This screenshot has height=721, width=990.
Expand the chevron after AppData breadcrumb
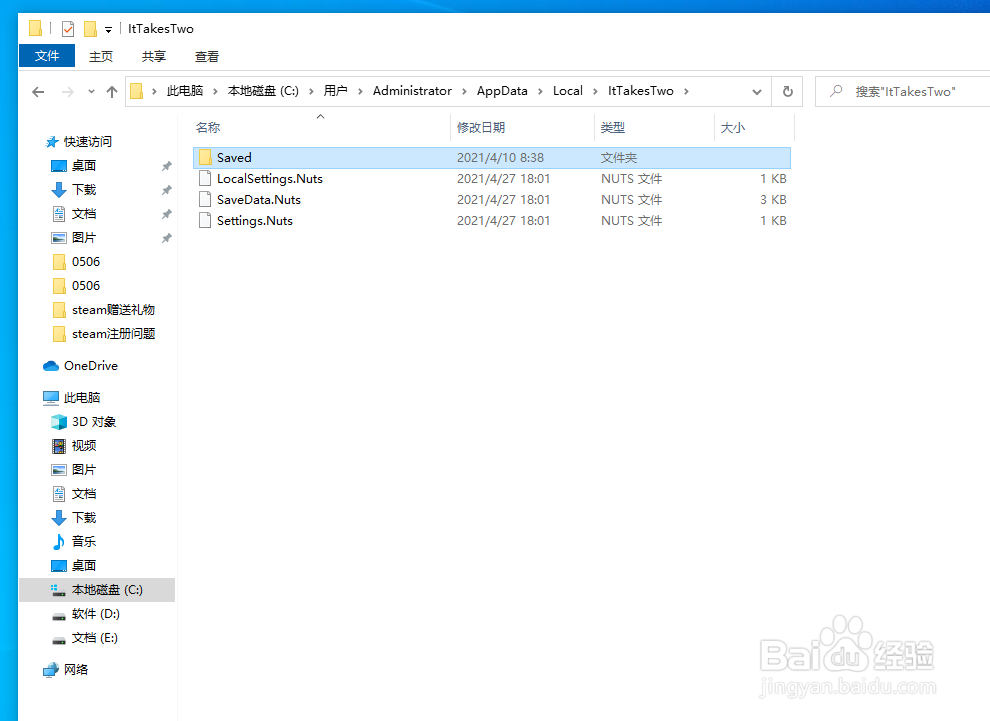click(540, 92)
